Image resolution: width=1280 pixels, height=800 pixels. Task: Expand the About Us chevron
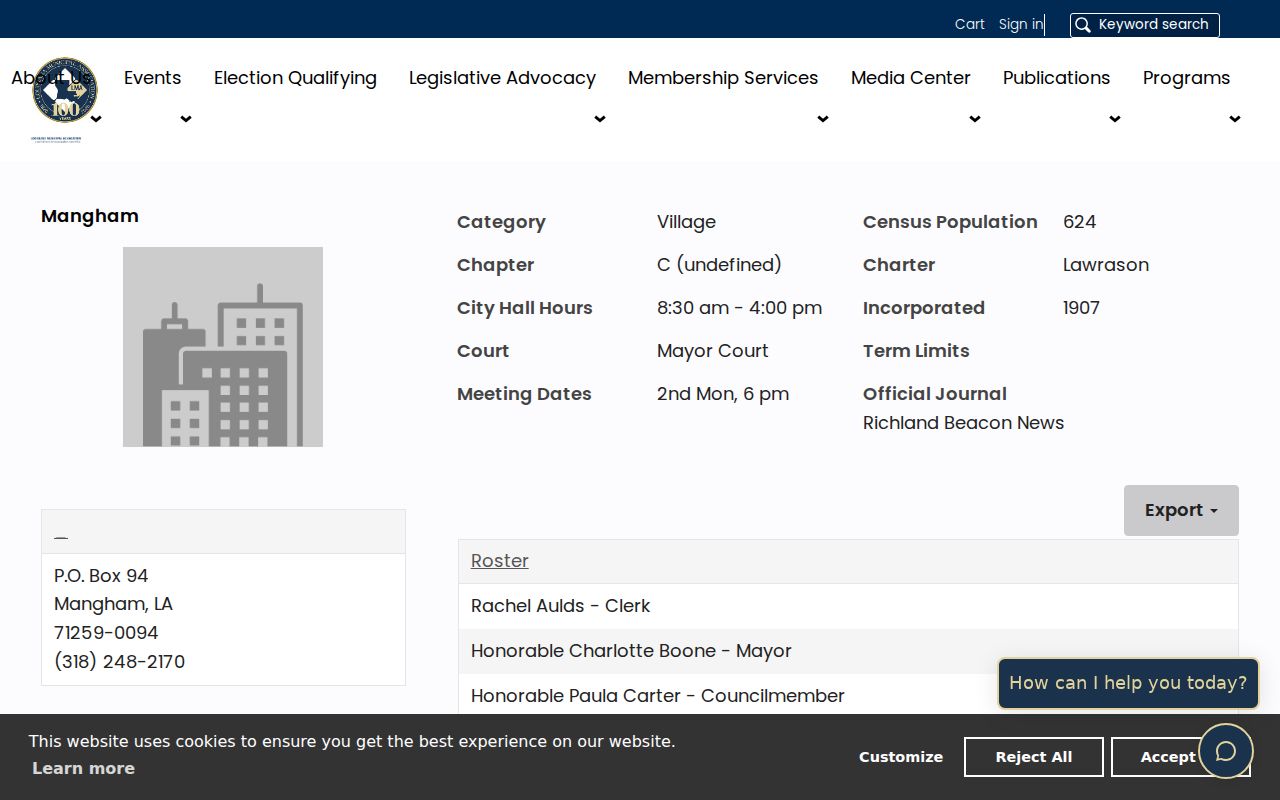(96, 119)
